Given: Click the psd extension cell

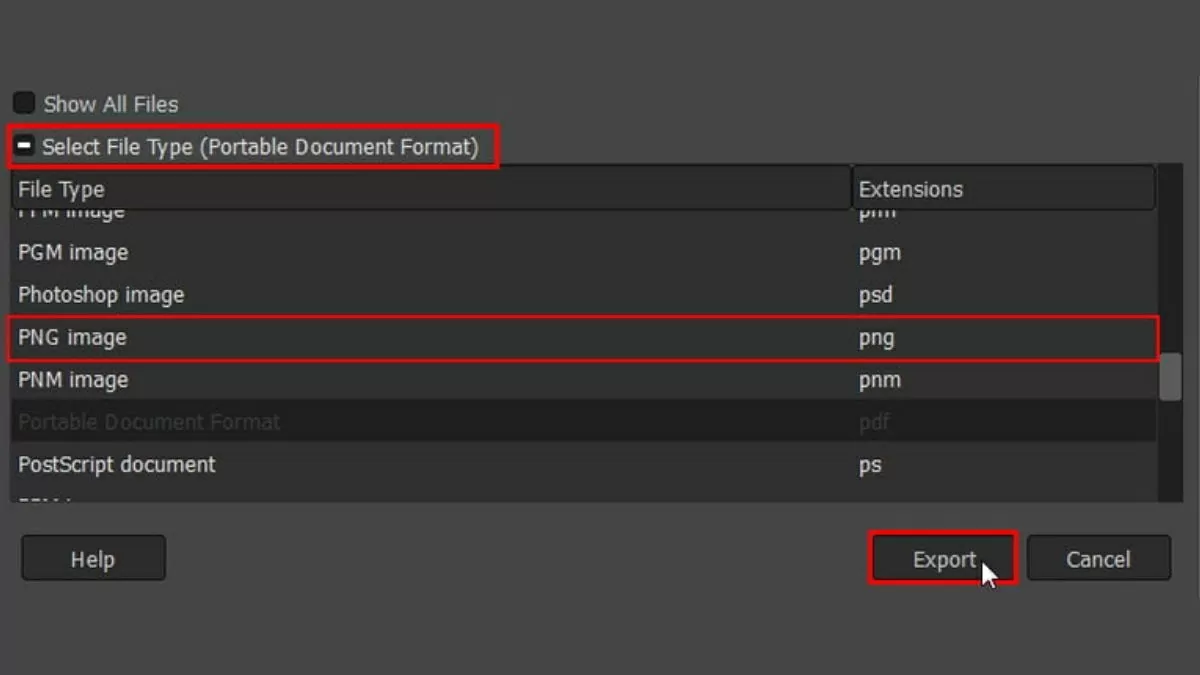Looking at the screenshot, I should [875, 295].
